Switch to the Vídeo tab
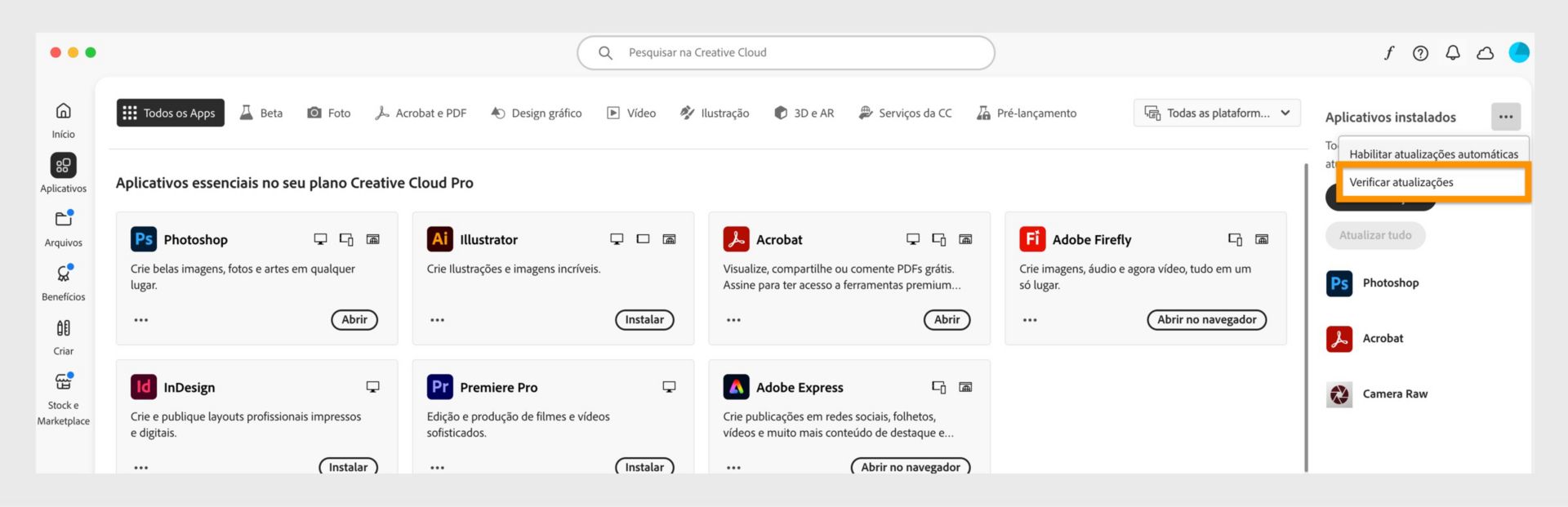 pos(631,113)
